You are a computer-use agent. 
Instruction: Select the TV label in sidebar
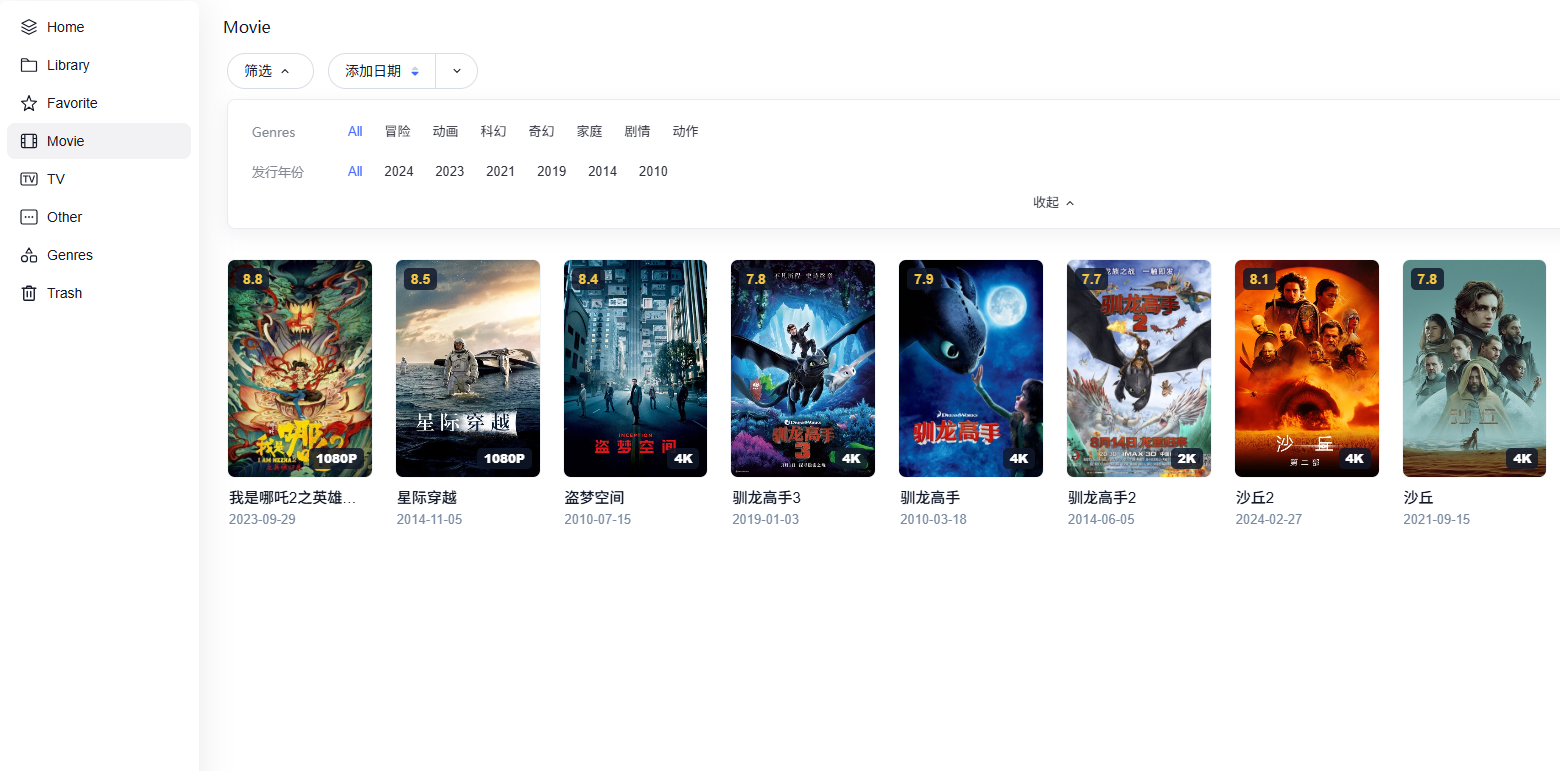point(56,179)
